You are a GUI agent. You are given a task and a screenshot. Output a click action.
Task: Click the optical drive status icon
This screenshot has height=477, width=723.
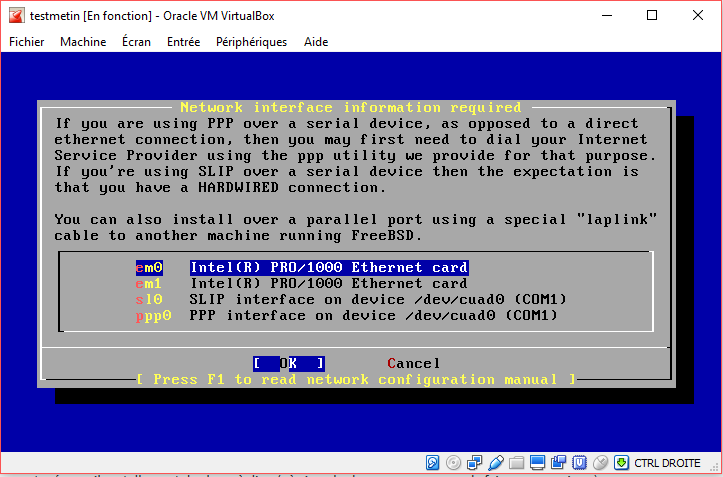click(x=453, y=462)
